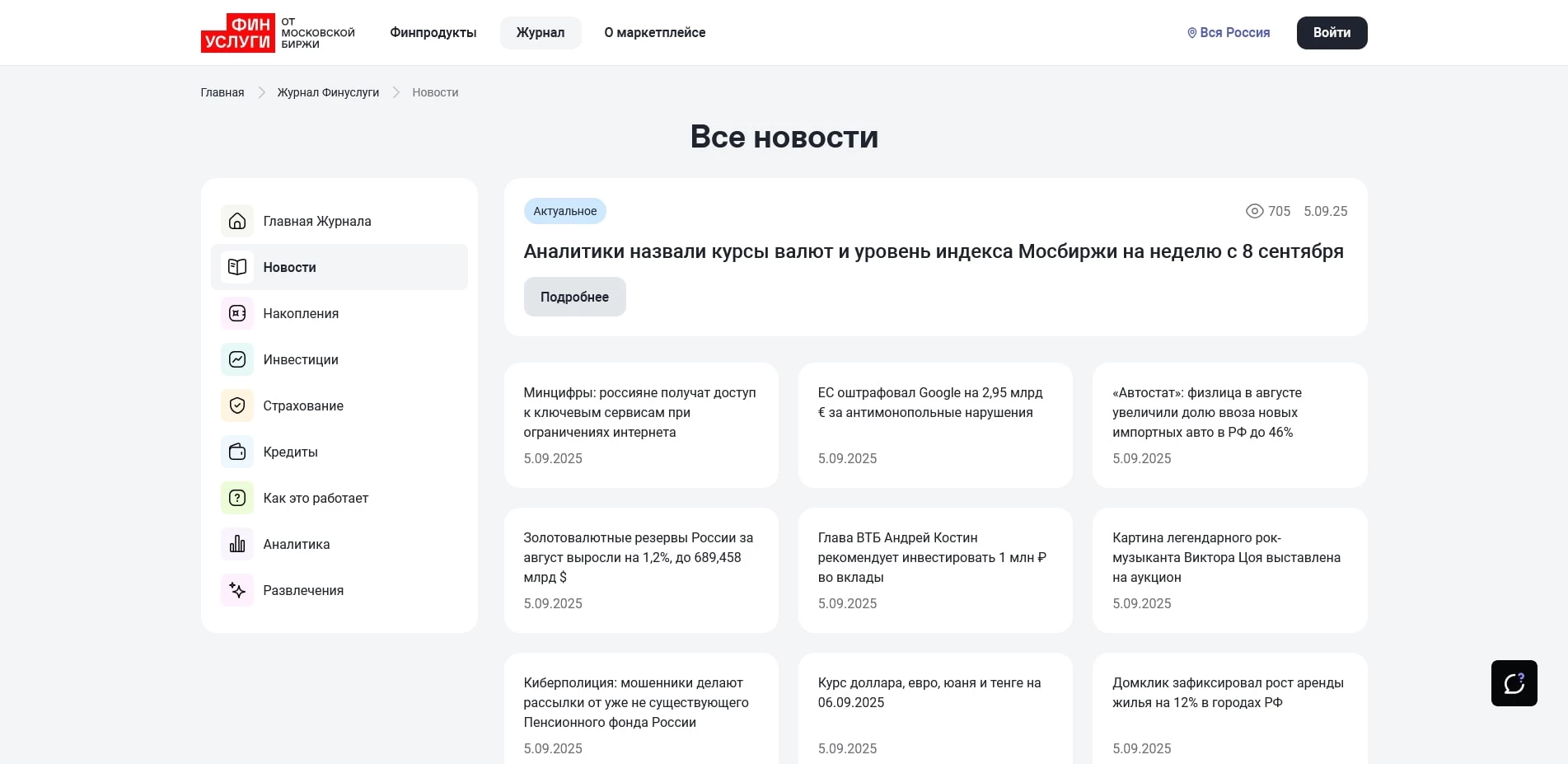Click the Кредиты wallet icon
This screenshot has width=1568, height=764.
236,452
